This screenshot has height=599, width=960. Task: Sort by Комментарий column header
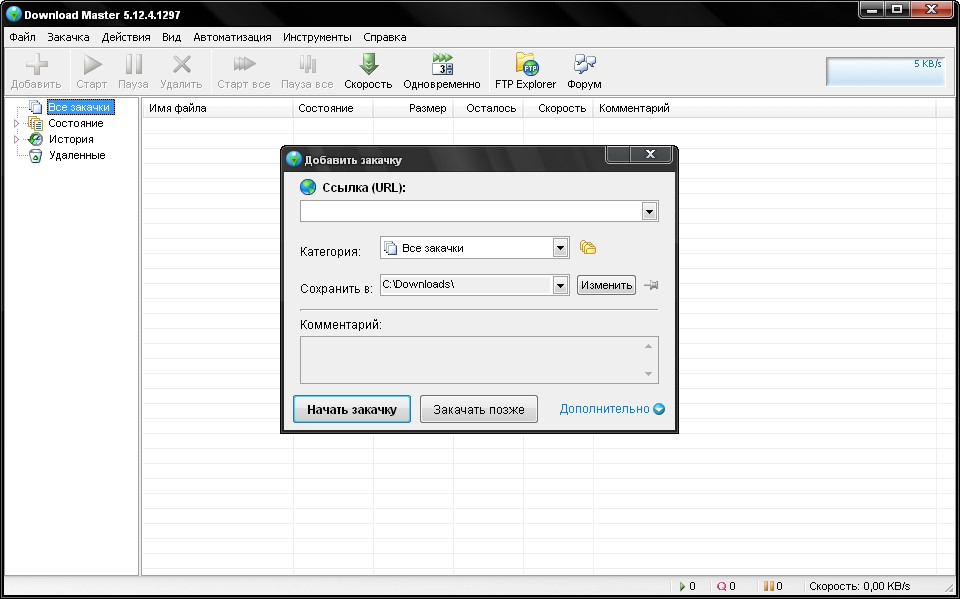point(765,108)
